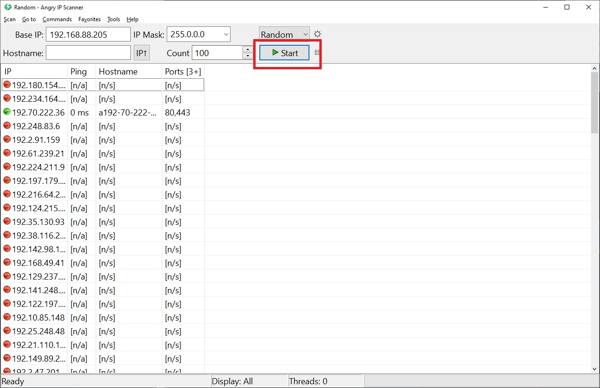Click red status icon of 192.224.211.9
The image size is (600, 388).
point(7,166)
